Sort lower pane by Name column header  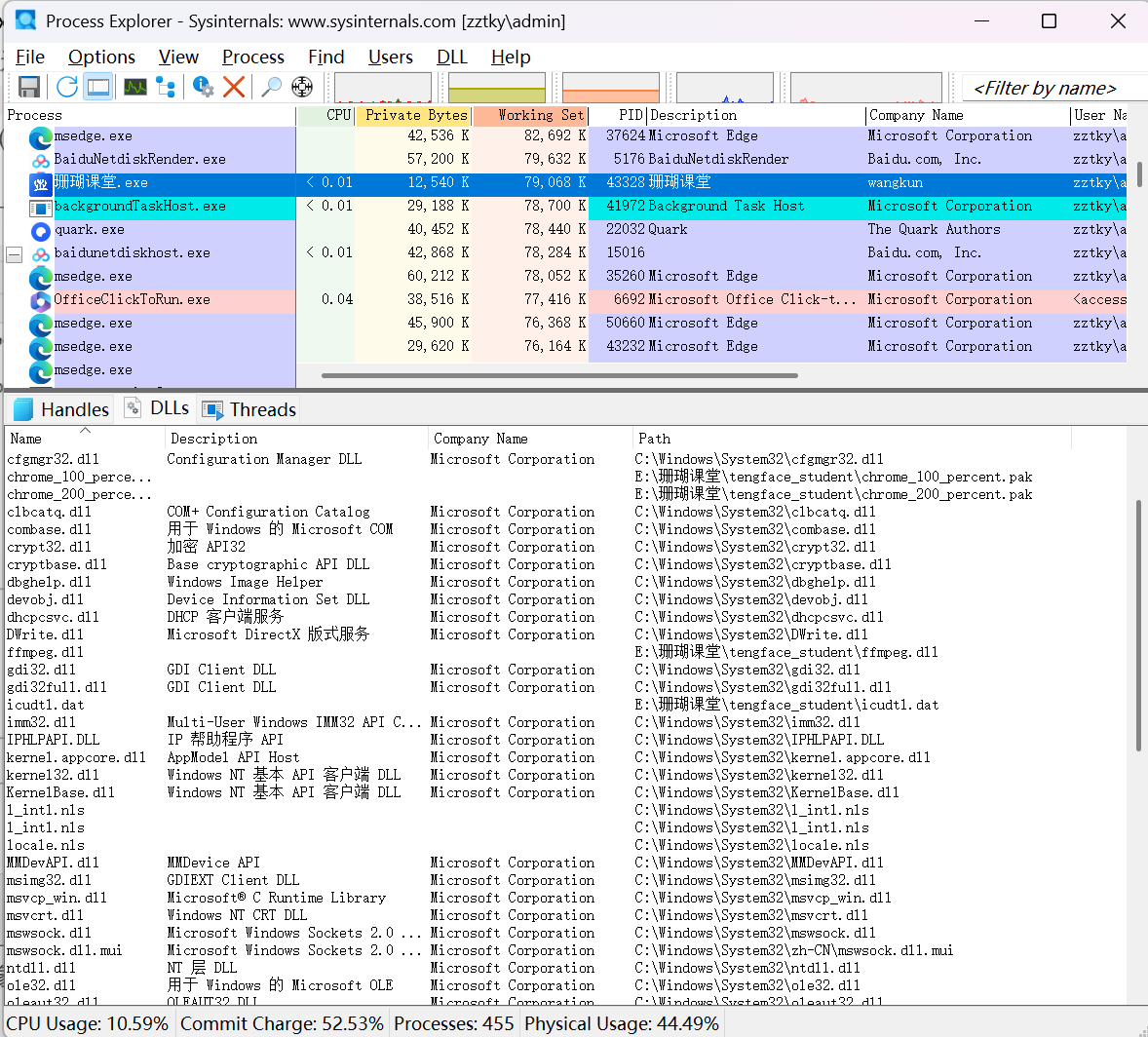click(85, 439)
